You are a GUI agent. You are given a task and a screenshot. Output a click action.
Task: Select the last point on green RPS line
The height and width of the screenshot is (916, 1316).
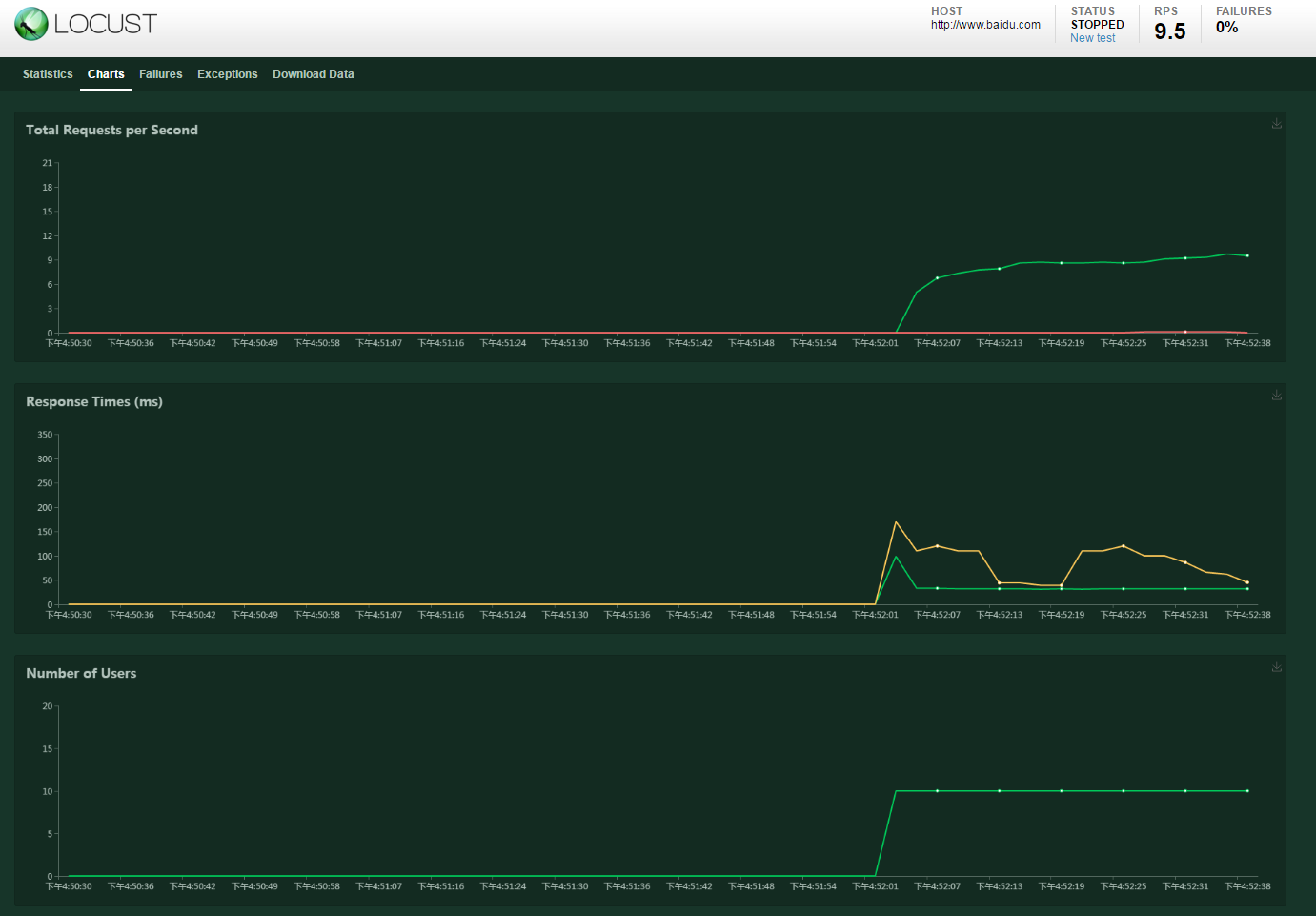(x=1247, y=255)
